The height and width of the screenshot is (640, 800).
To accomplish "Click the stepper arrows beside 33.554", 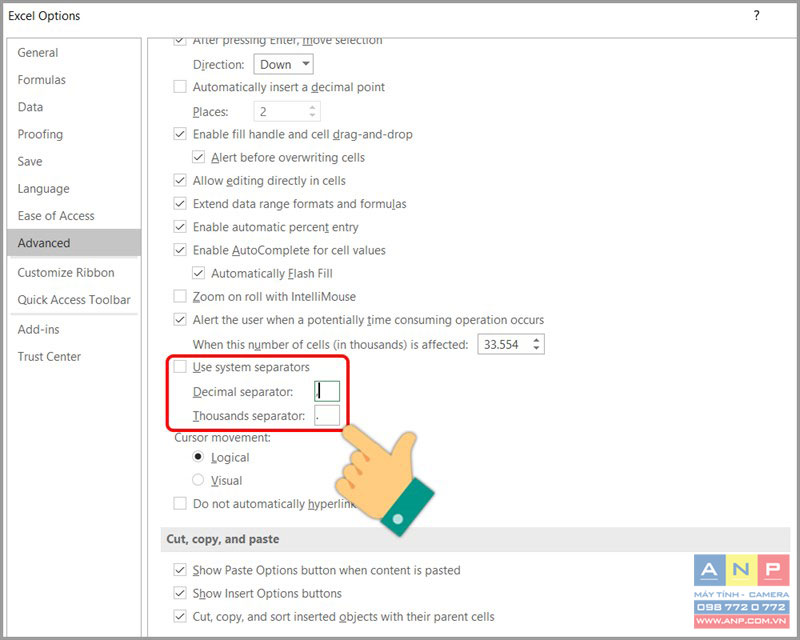I will pos(536,344).
